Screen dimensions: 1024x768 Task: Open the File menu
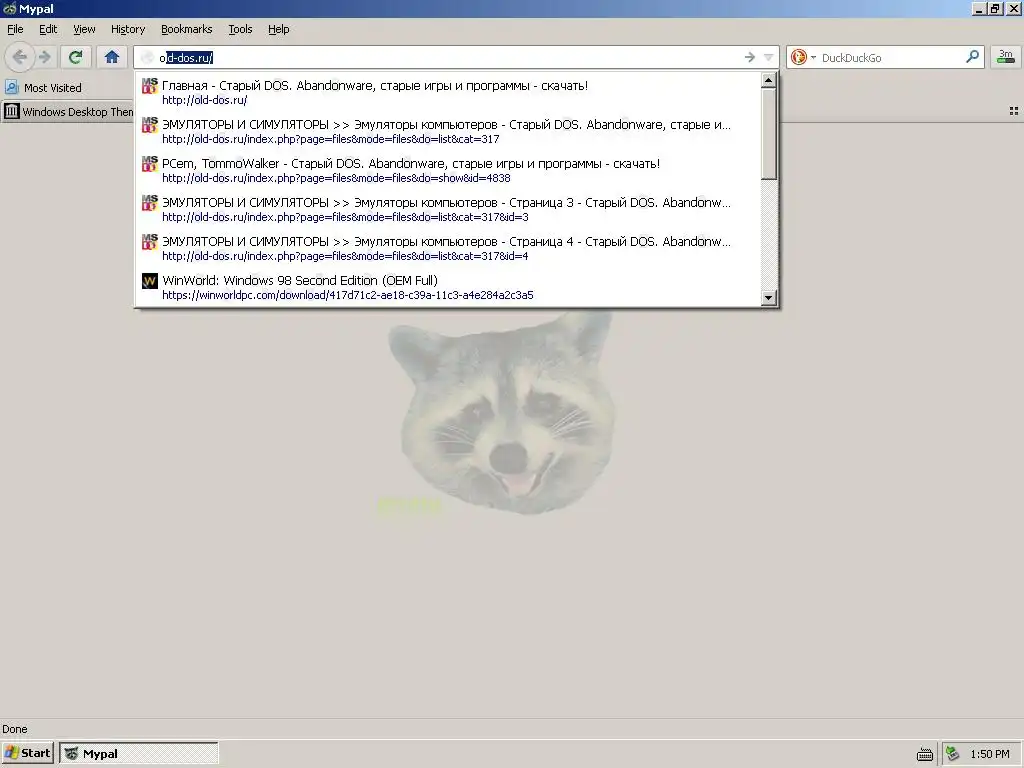coord(15,29)
